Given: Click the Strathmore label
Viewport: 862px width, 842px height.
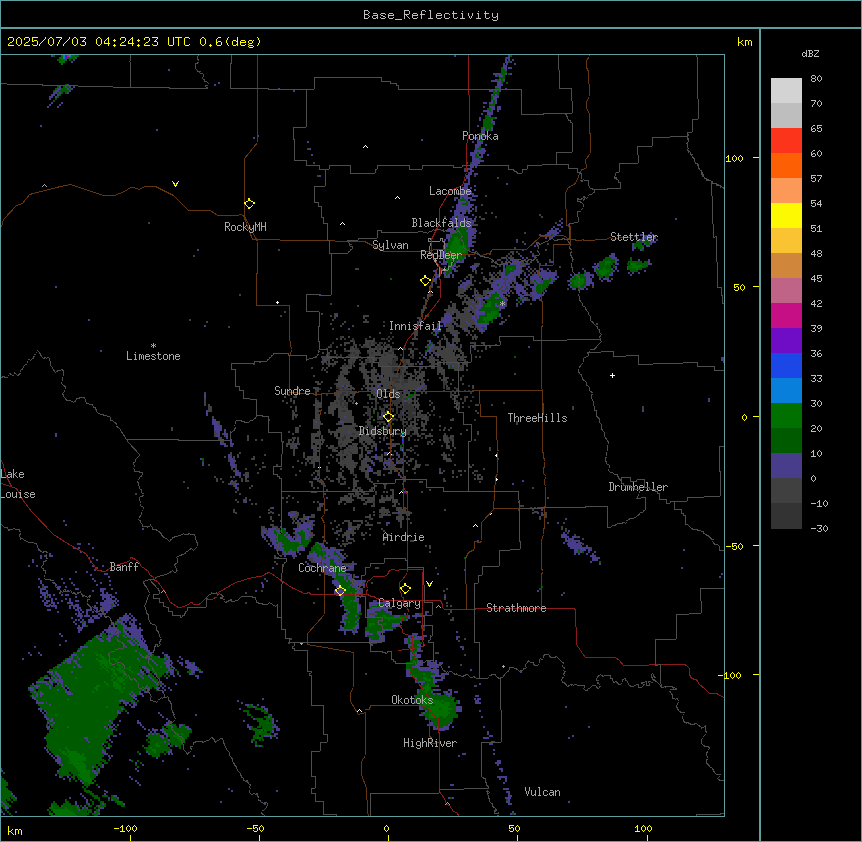Looking at the screenshot, I should (x=516, y=608).
